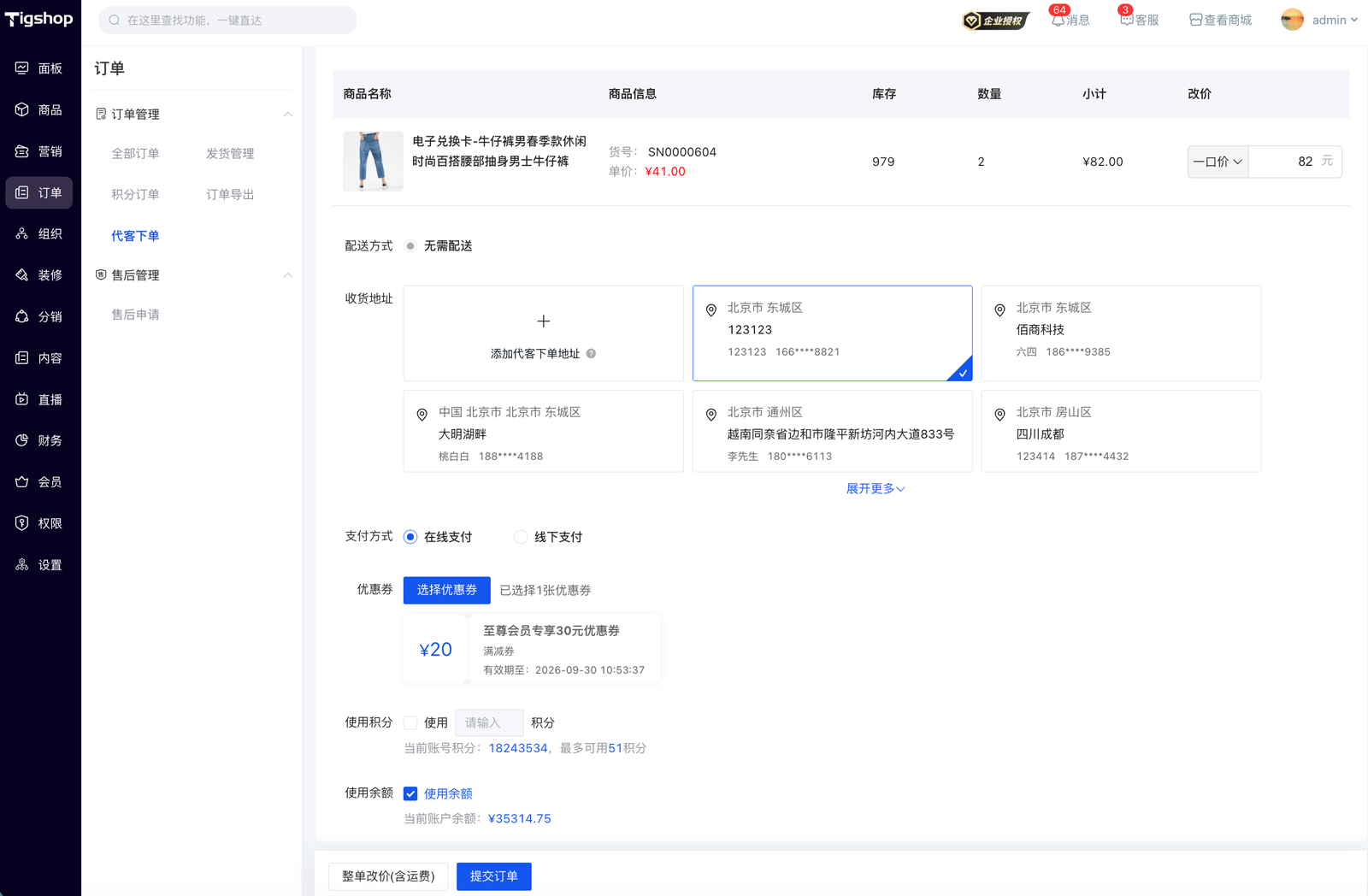Viewport: 1368px width, 896px height.
Task: Tick the 使用 points checkbox
Action: [411, 722]
